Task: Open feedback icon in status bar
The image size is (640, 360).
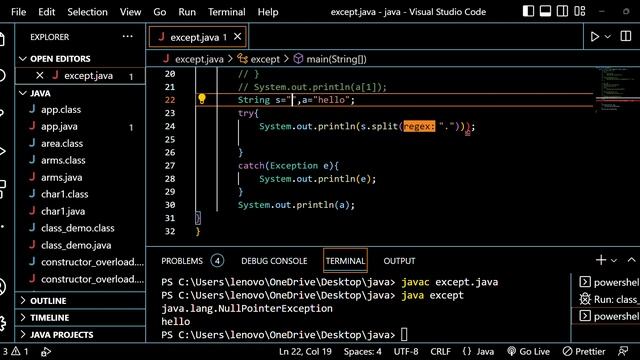Action: point(623,351)
